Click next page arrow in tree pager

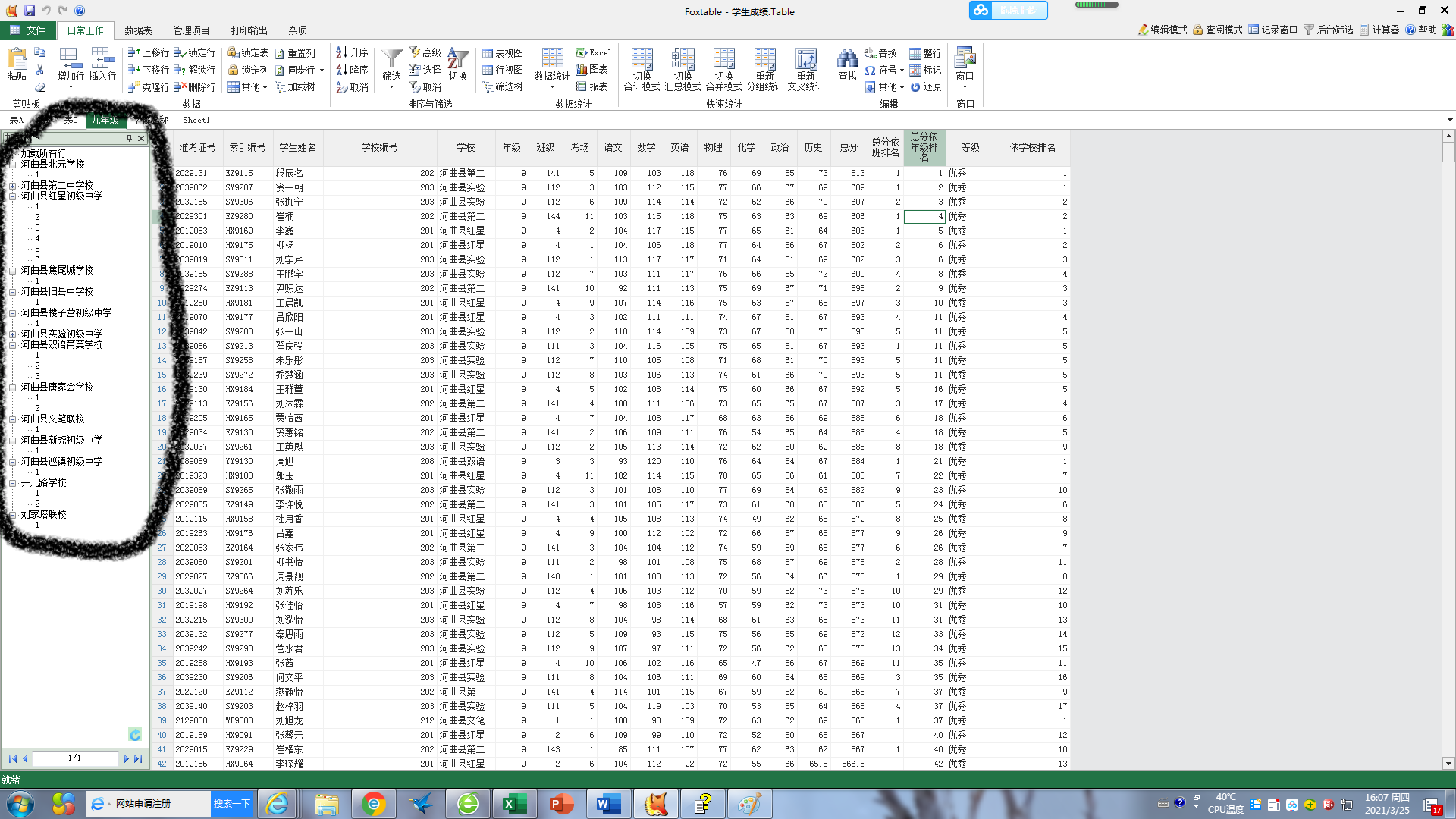pos(126,758)
